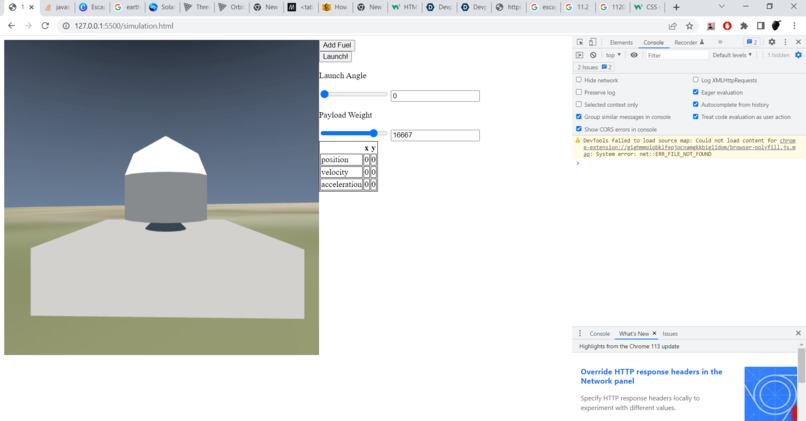Close the active simulation tab

coord(31,7)
